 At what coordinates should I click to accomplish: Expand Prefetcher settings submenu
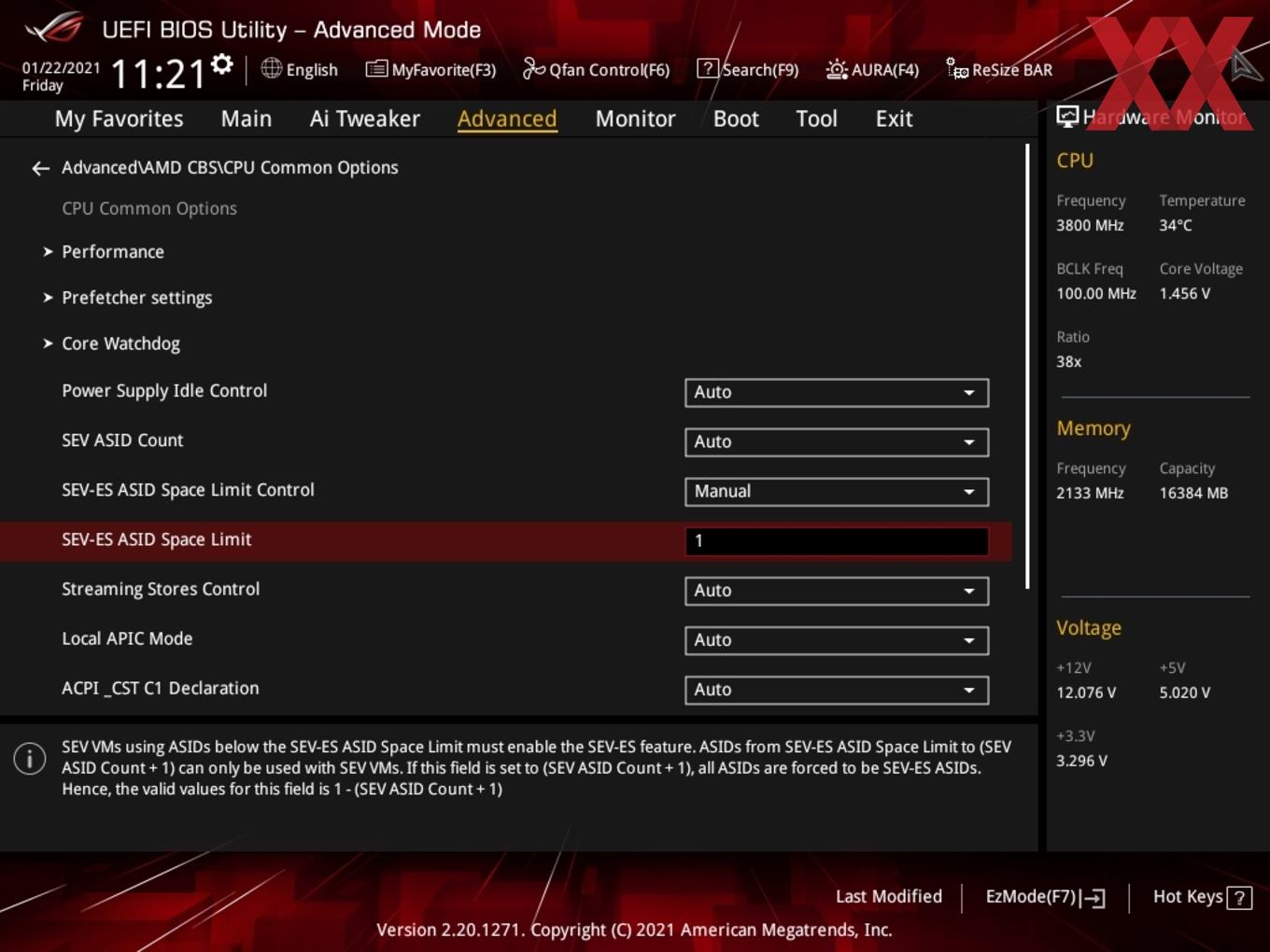point(136,298)
